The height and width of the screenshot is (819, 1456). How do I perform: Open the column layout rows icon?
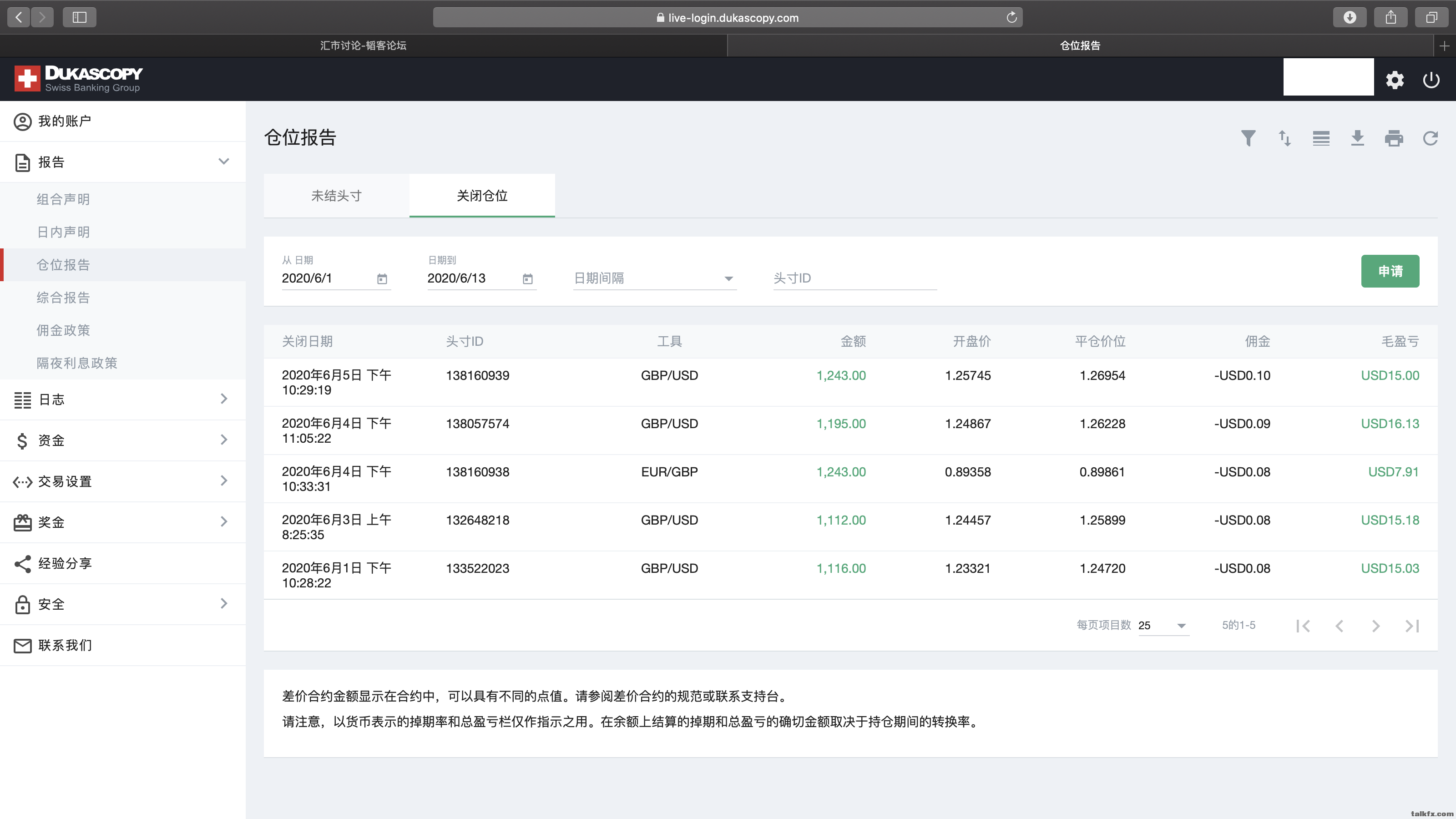(x=1321, y=138)
